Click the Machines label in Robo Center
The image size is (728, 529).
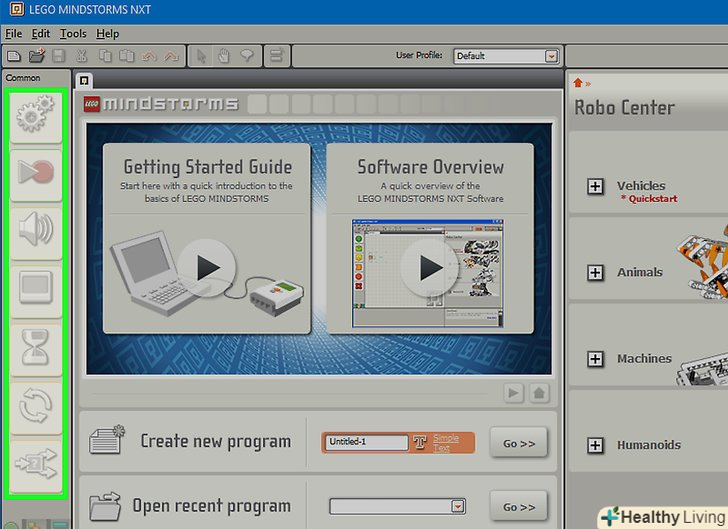click(644, 359)
